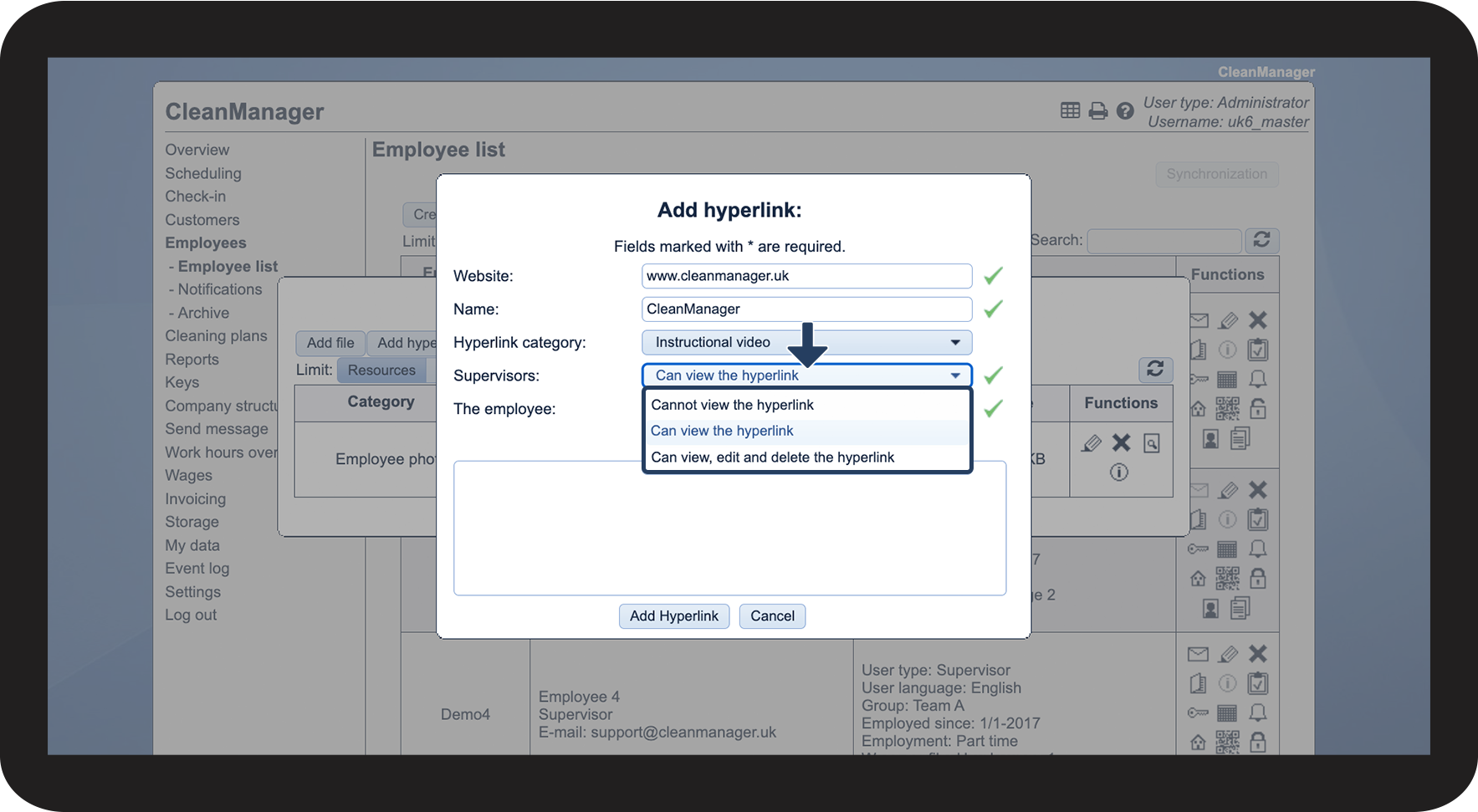Click calendar grid icon in Demo4 row
Screen dimensions: 1478x812
[x=1227, y=713]
